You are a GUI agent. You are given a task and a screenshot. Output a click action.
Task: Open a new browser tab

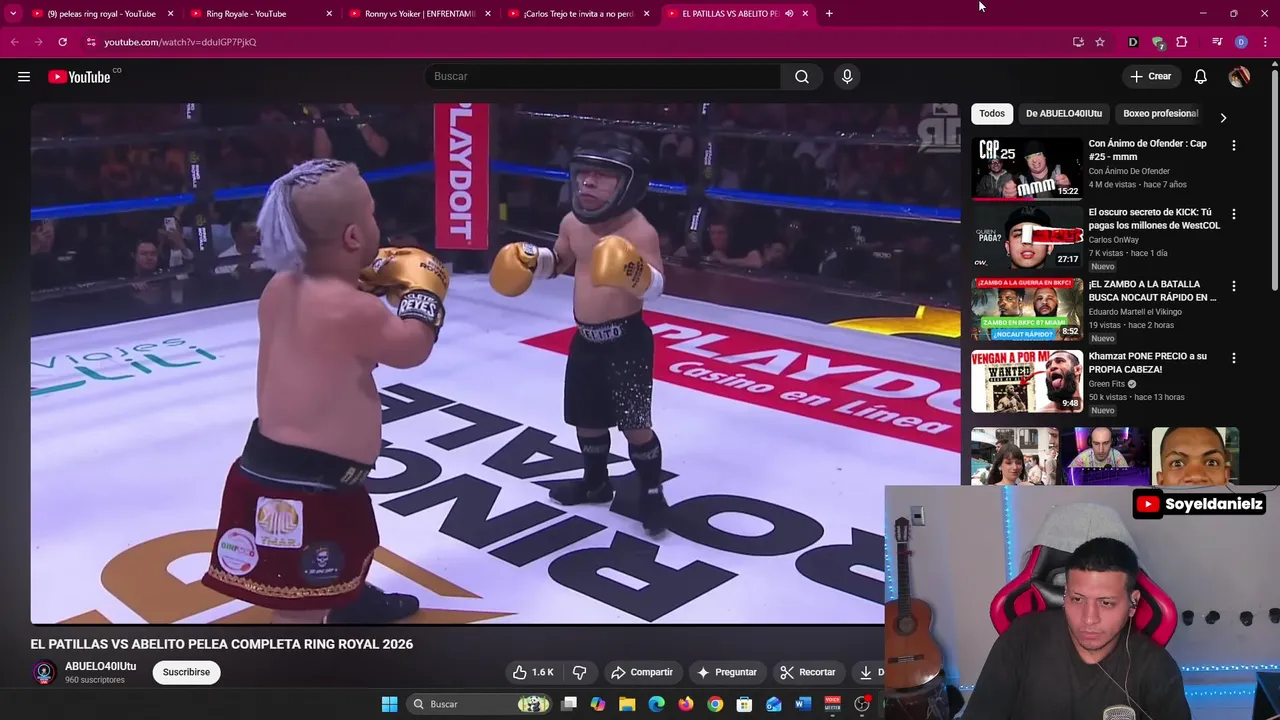point(829,13)
